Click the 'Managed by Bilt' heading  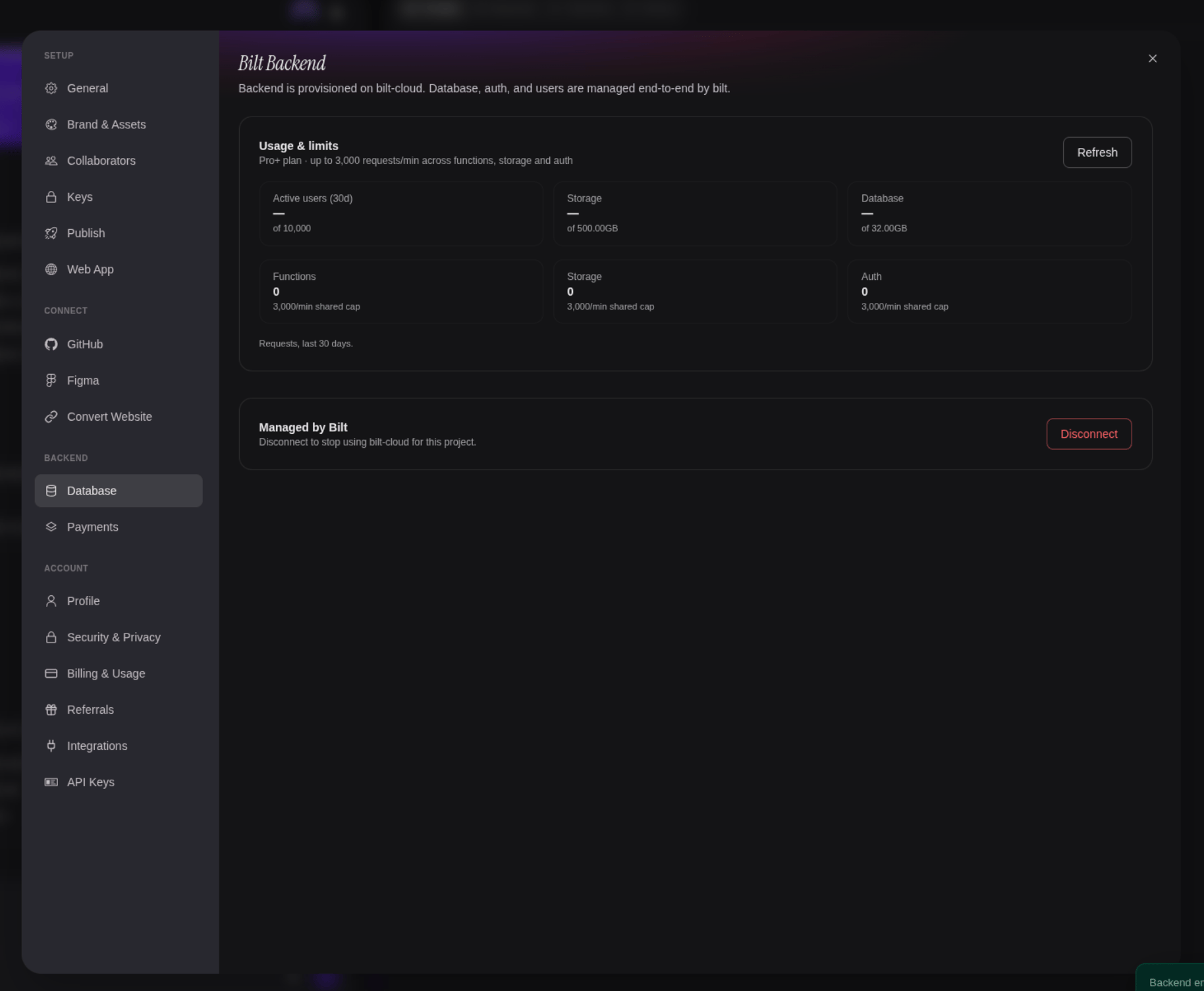(x=303, y=427)
